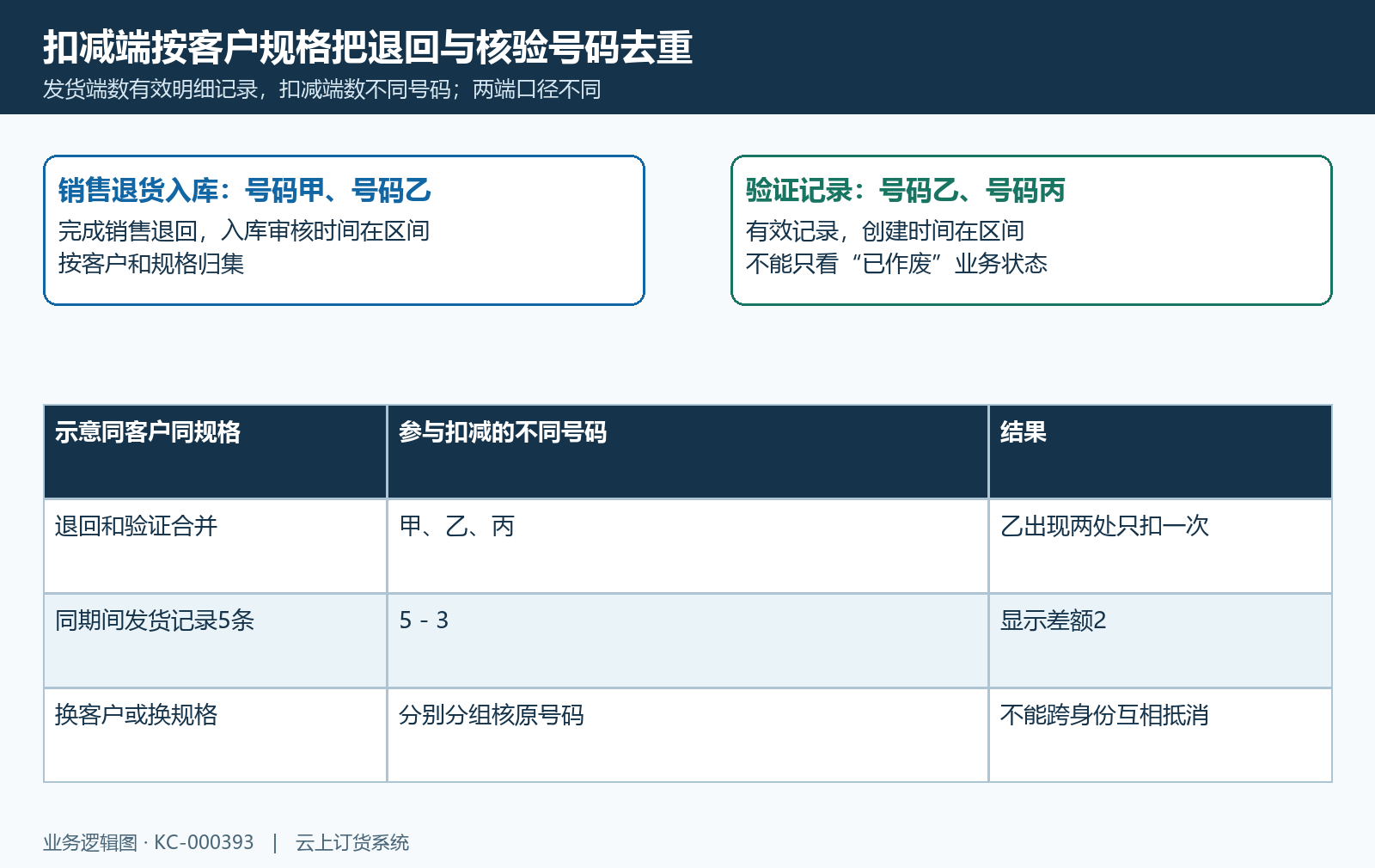This screenshot has height=868, width=1375.
Task: Click the line 有效记录，创建时间在区间
Action: coord(885,230)
